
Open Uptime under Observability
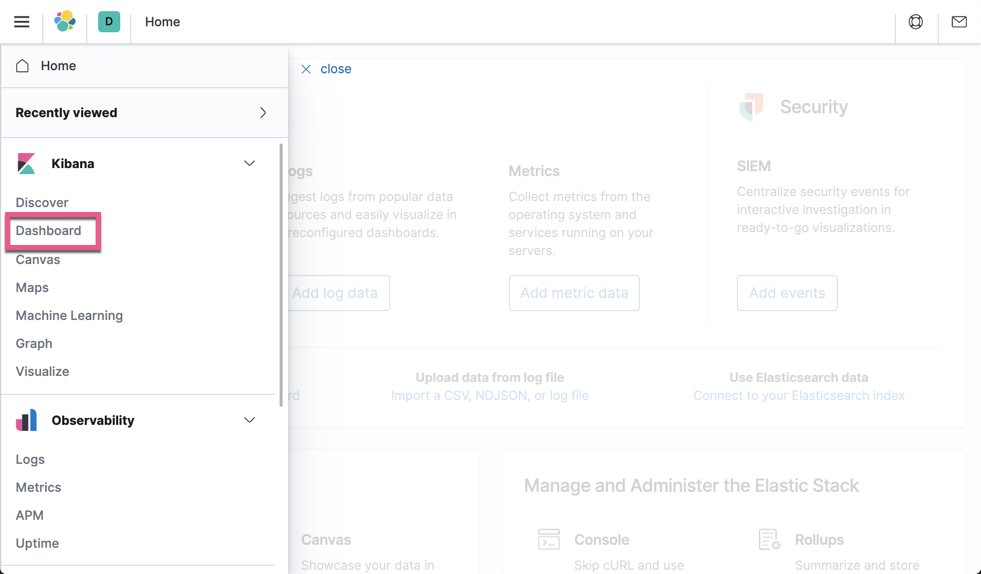coord(37,543)
